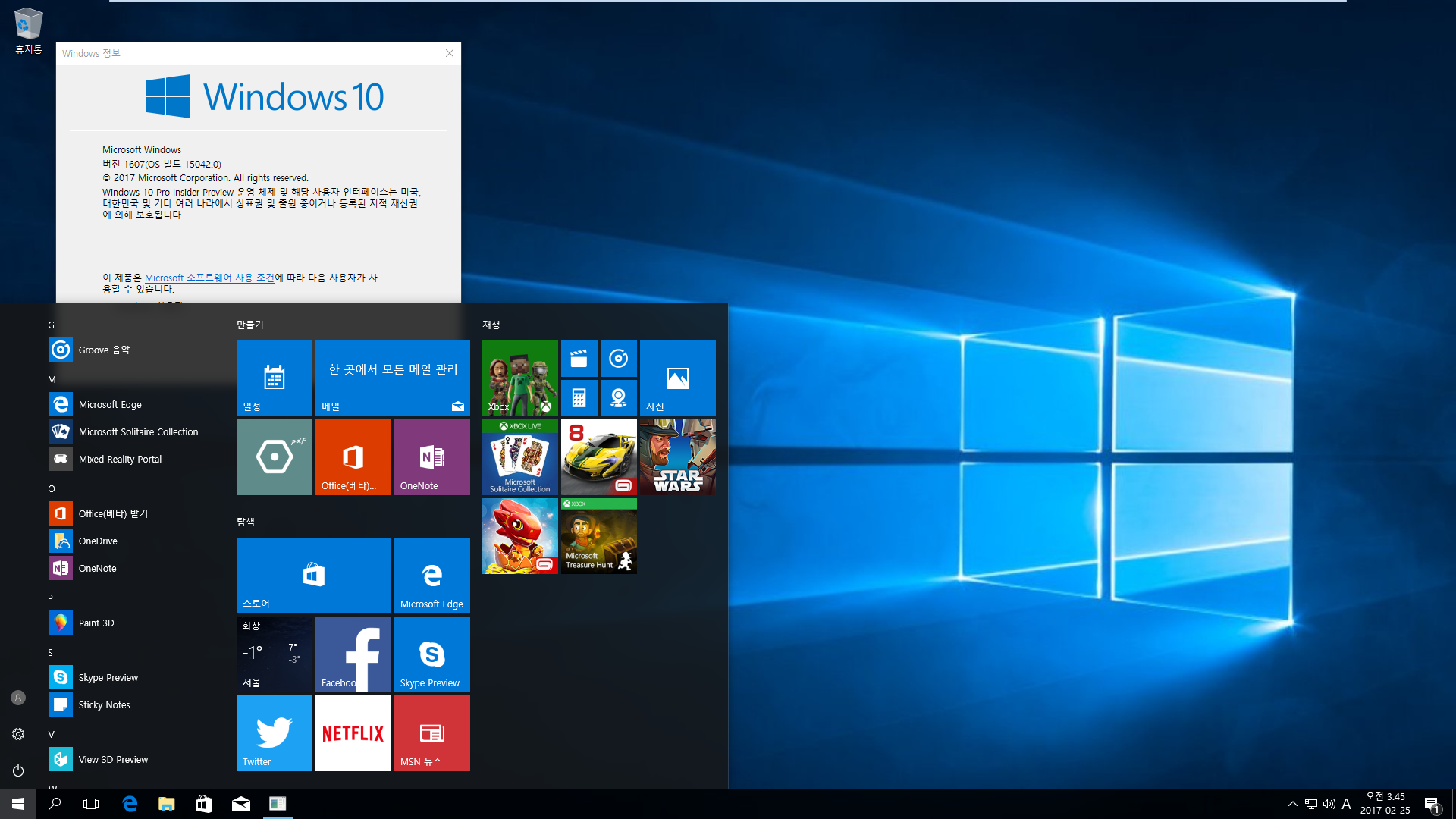Open the MSN 뉴스 tile

pos(432,733)
